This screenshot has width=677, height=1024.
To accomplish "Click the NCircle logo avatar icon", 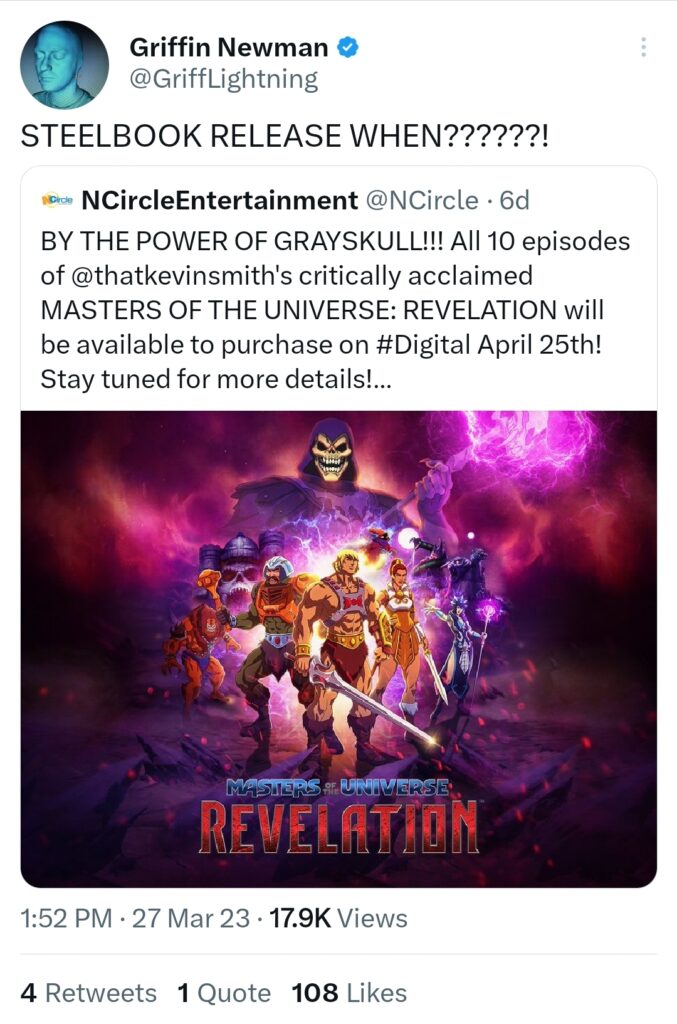I will tap(58, 200).
